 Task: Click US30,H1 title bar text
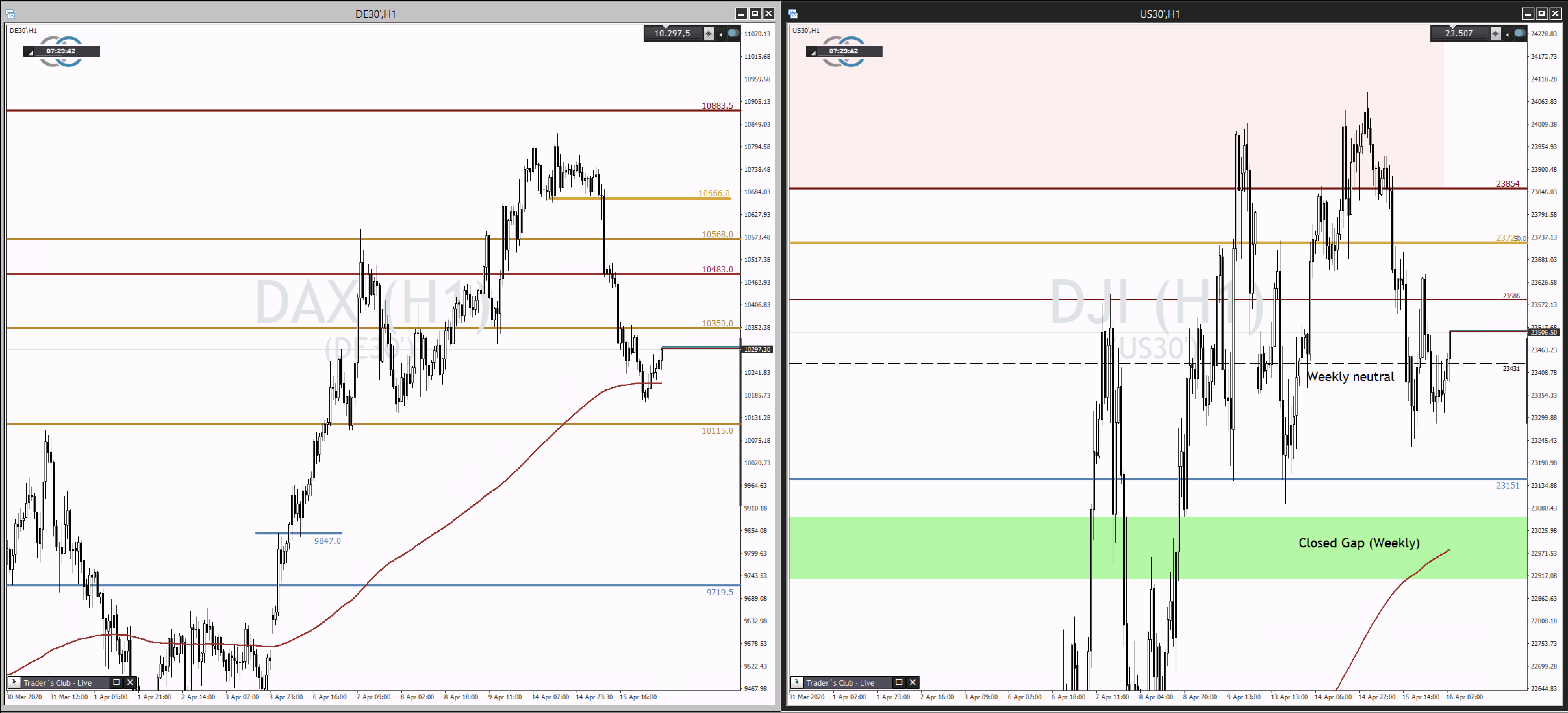pos(1160,14)
